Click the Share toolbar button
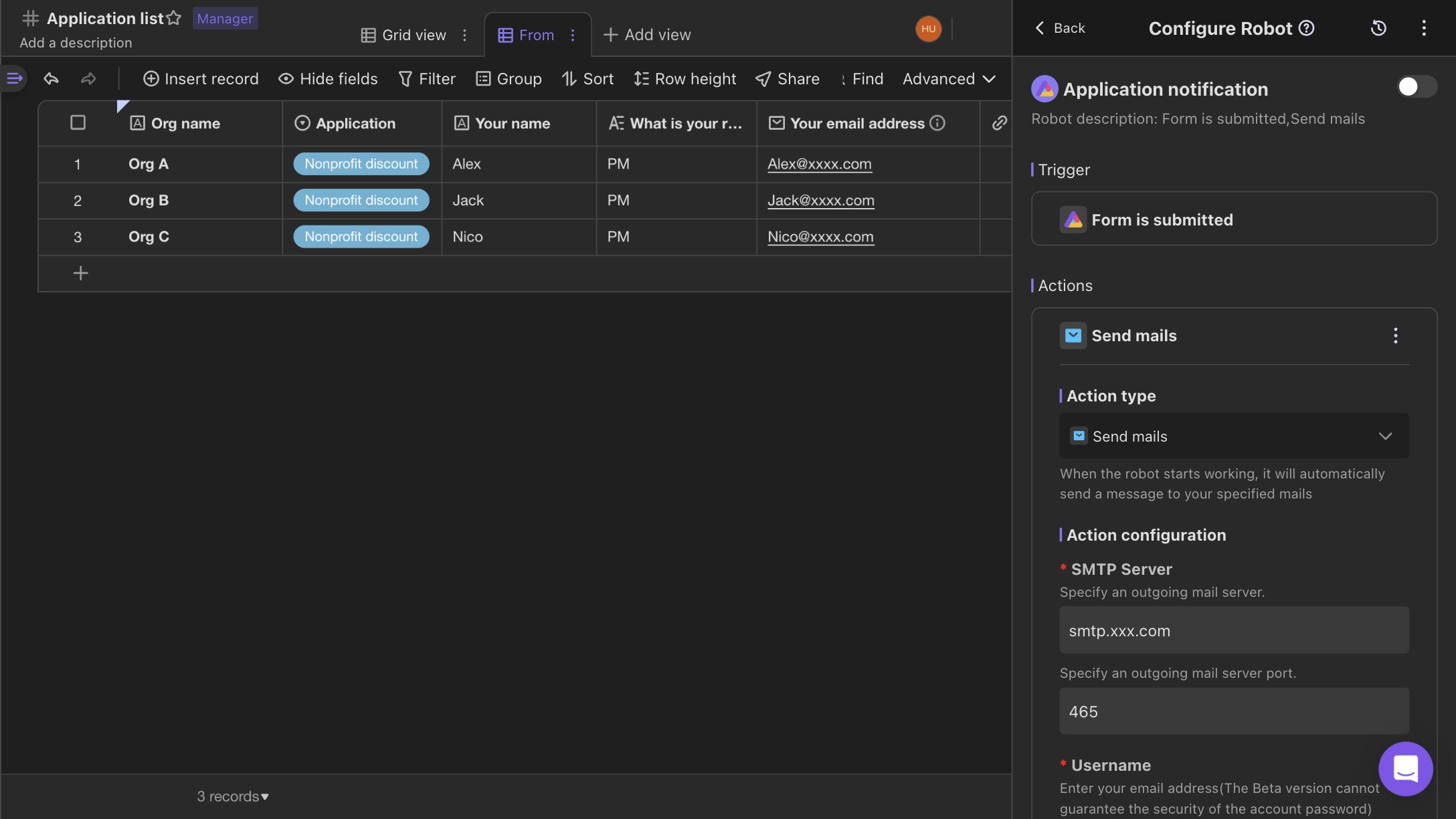This screenshot has height=819, width=1456. click(x=787, y=79)
